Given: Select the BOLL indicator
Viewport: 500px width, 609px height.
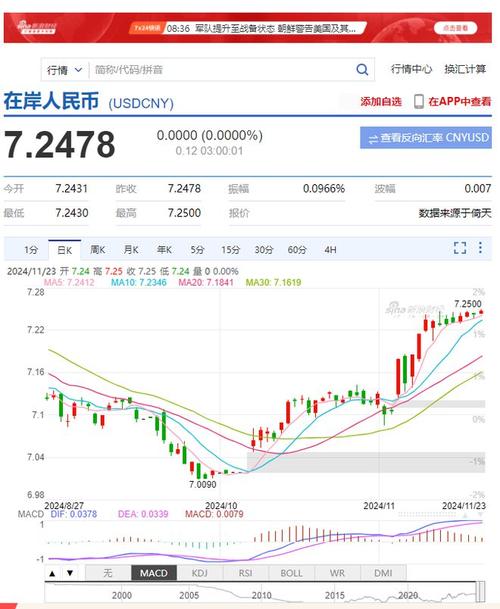Looking at the screenshot, I should point(291,573).
